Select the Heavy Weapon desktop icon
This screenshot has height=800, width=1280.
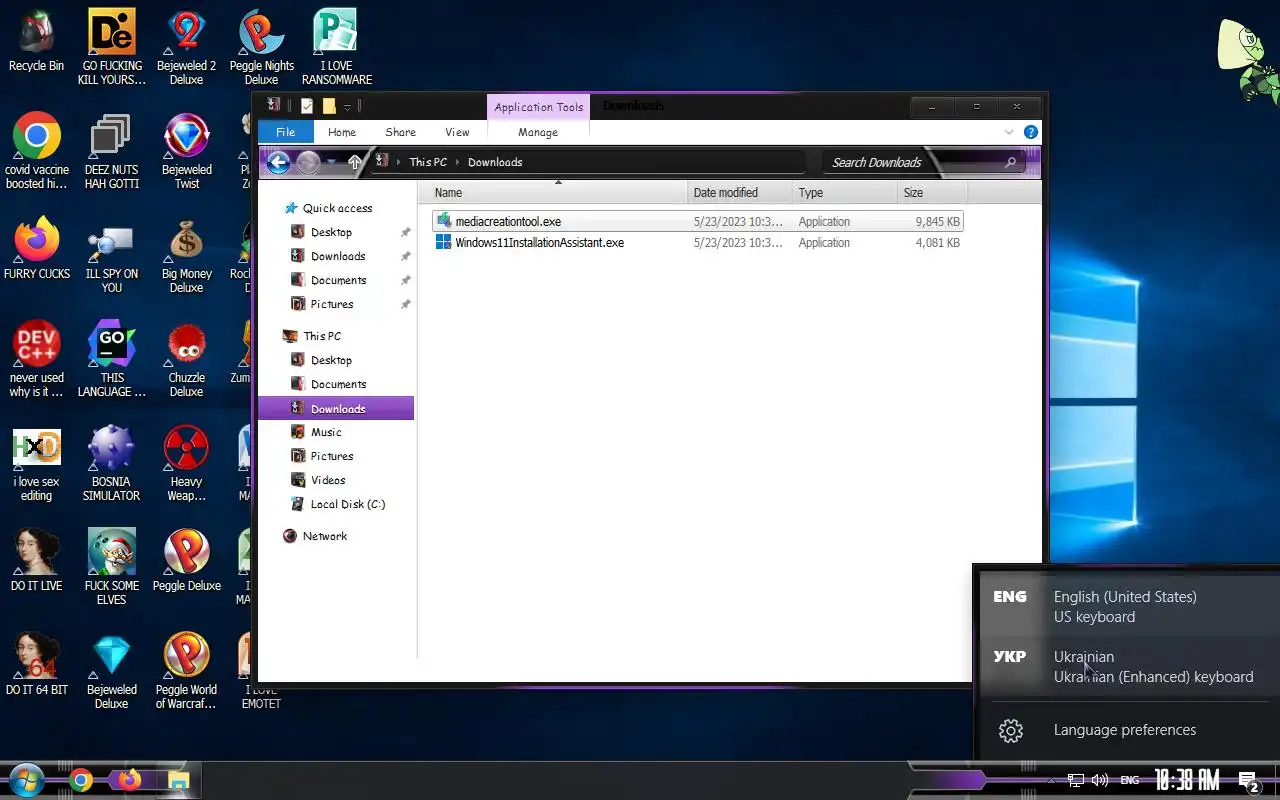click(186, 463)
